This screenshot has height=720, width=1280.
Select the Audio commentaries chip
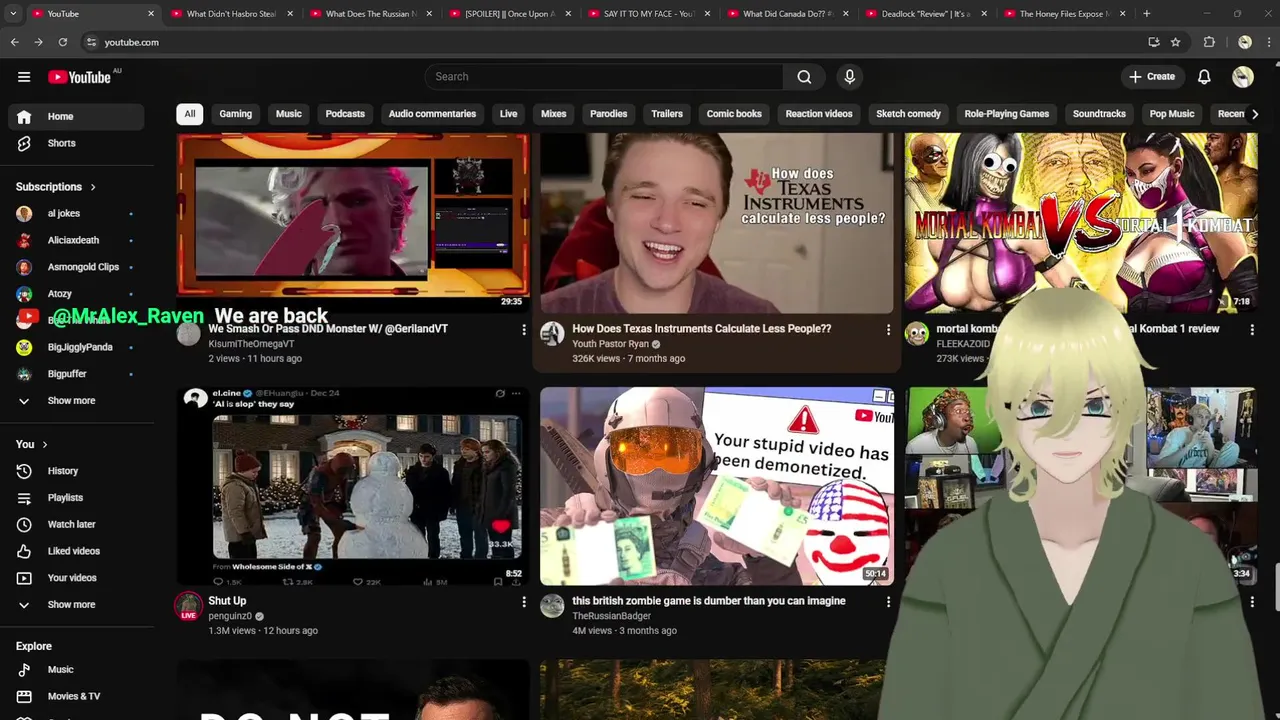point(432,114)
